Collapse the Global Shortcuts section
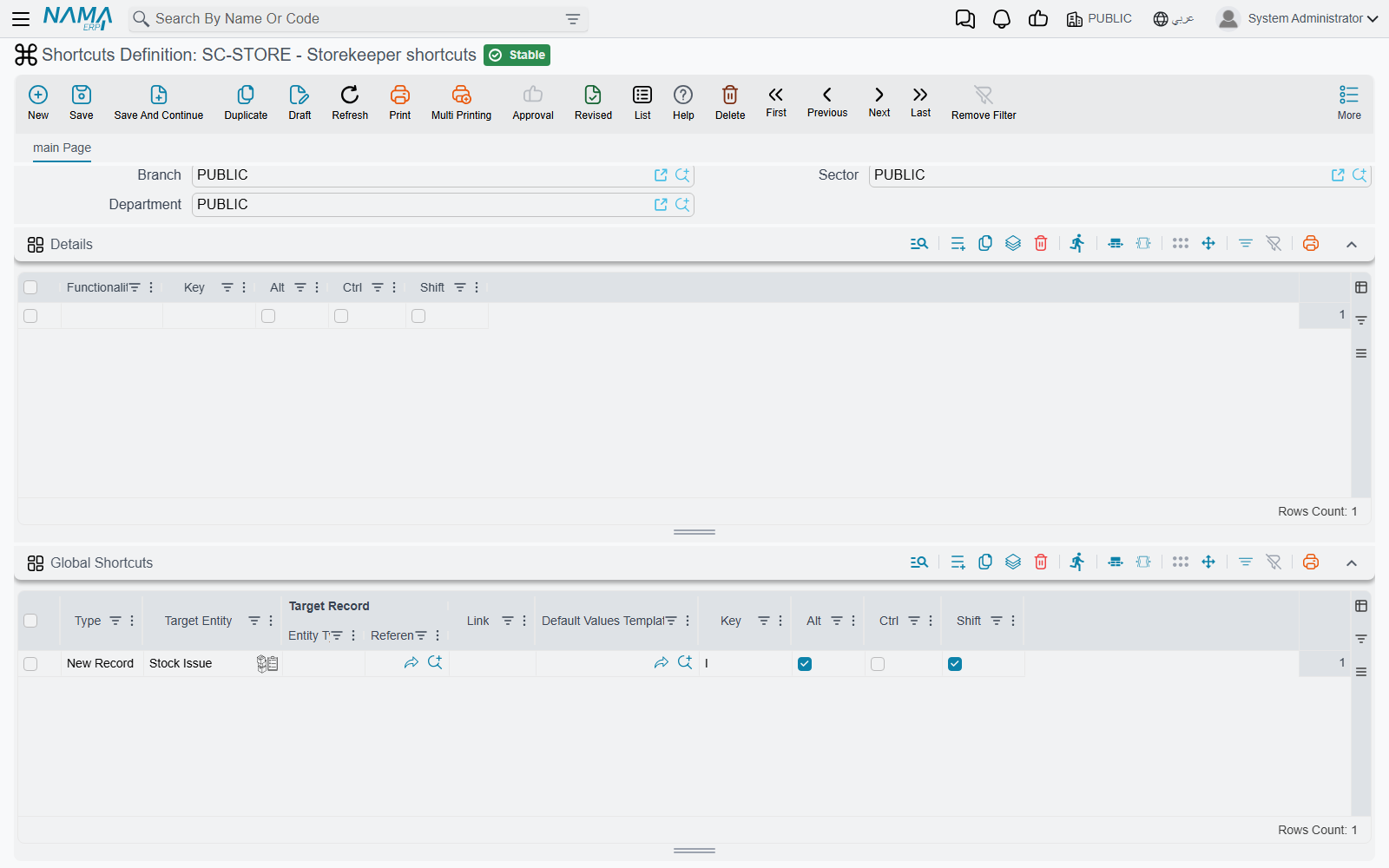 coord(1352,563)
